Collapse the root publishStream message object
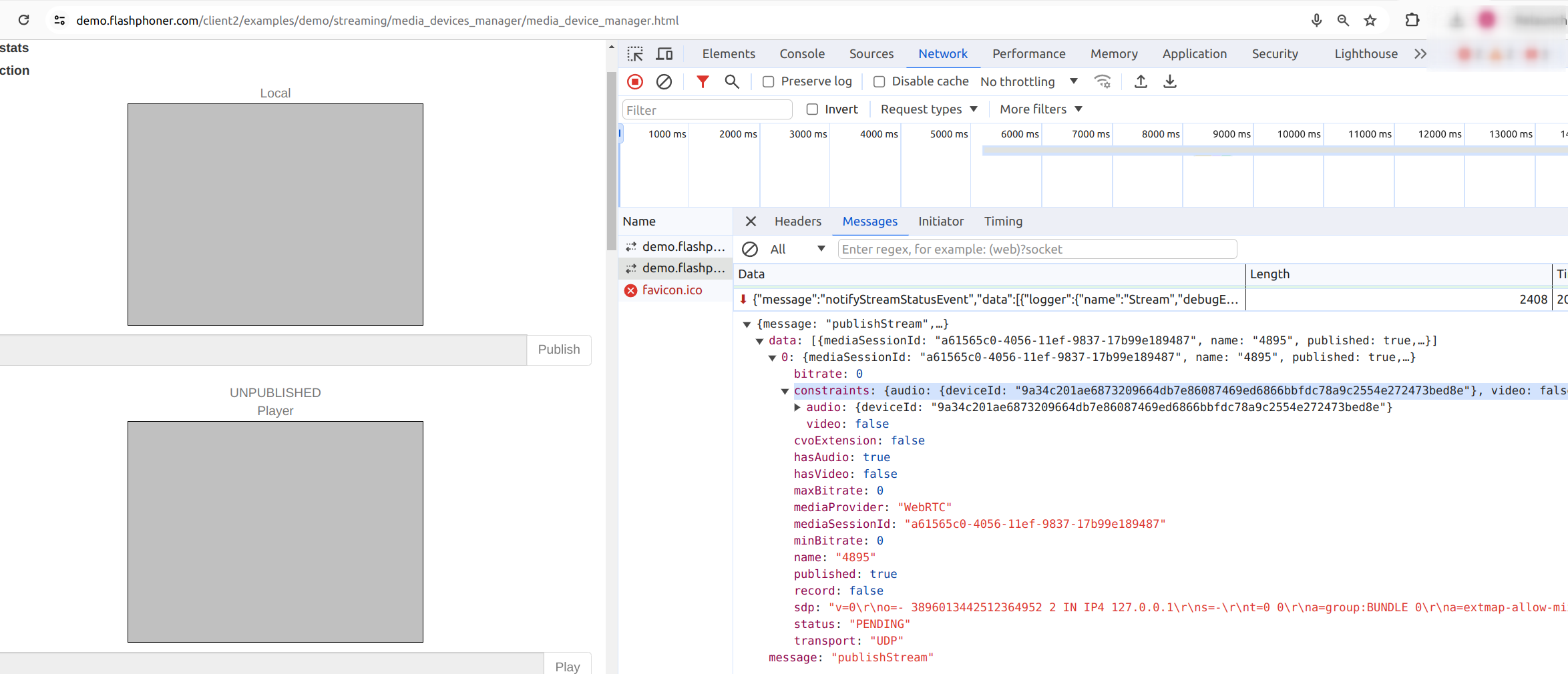This screenshot has height=674, width=1568. pos(747,324)
